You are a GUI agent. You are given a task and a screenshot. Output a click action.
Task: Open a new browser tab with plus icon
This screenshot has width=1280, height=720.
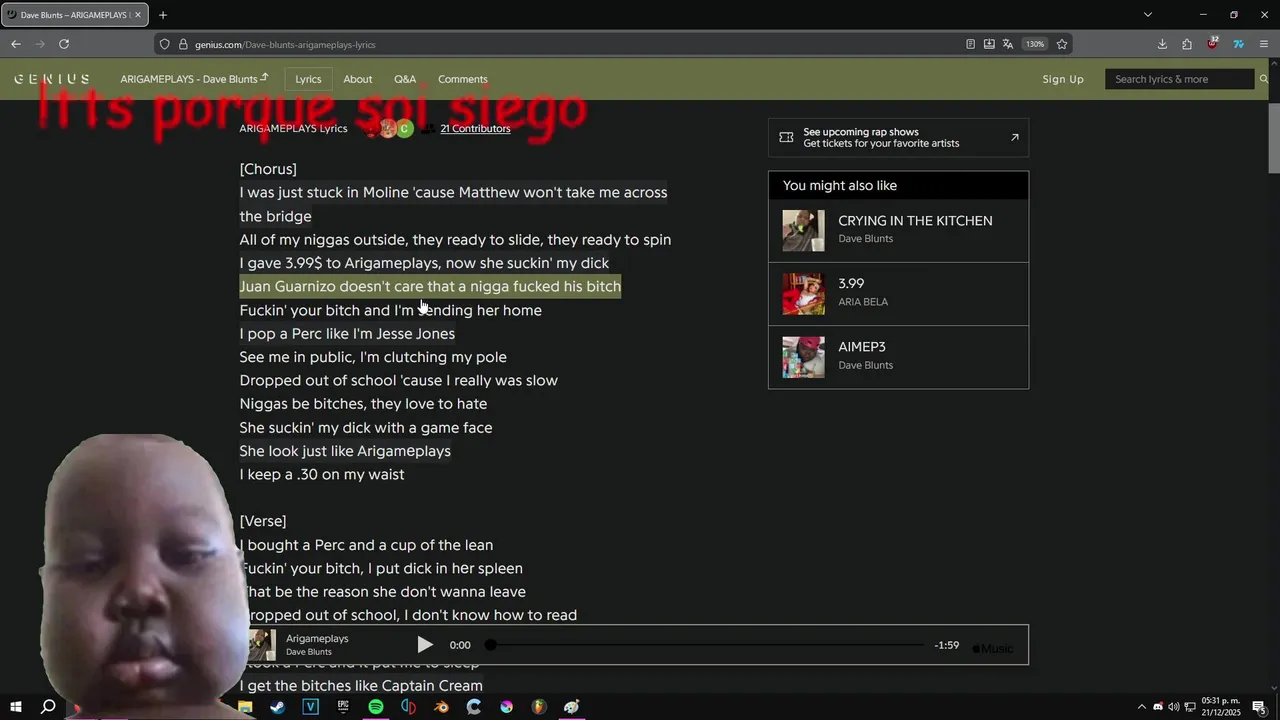[x=163, y=15]
